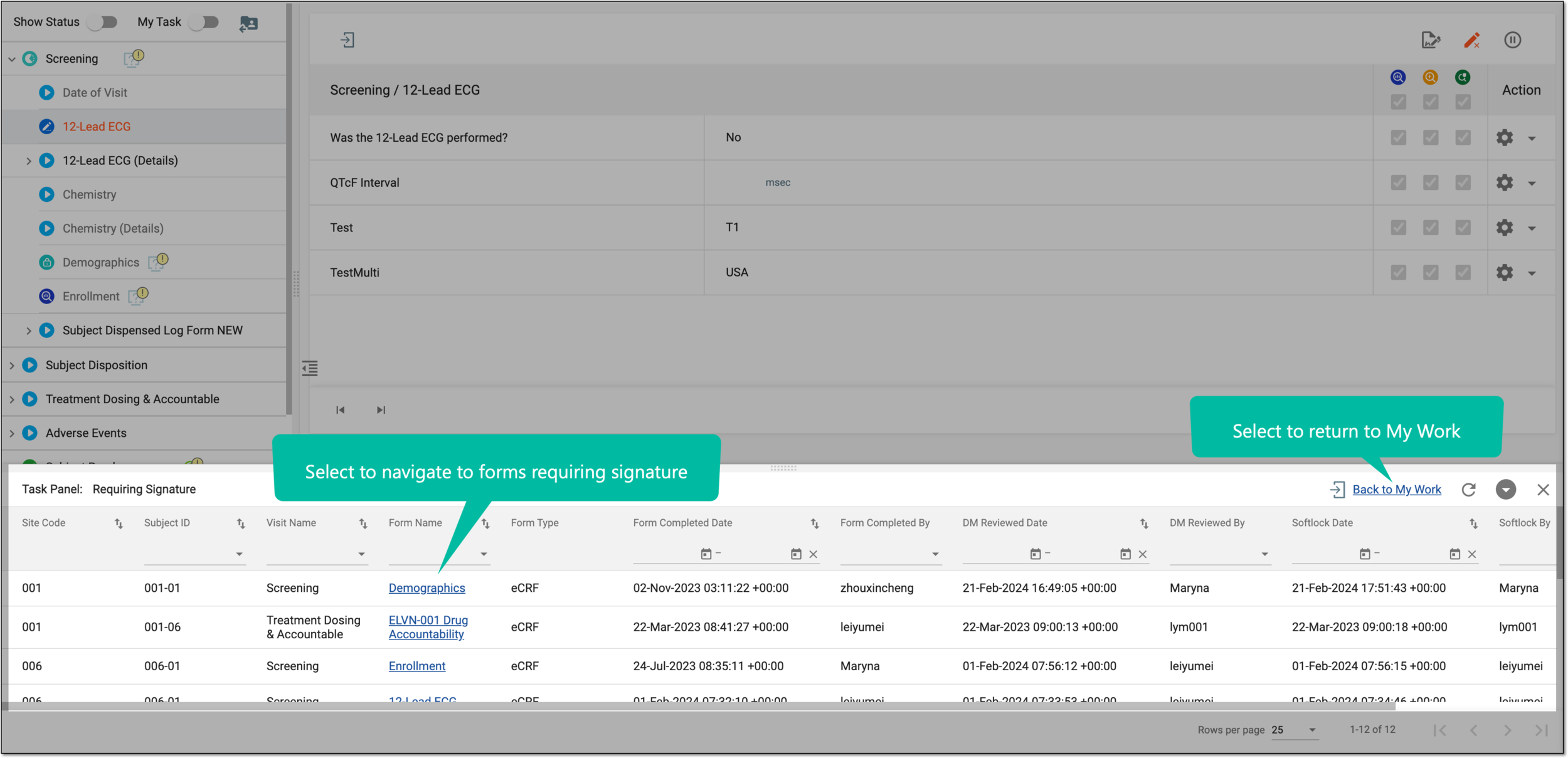Select Chemistry form in tree
This screenshot has width=1568, height=758.
(90, 194)
